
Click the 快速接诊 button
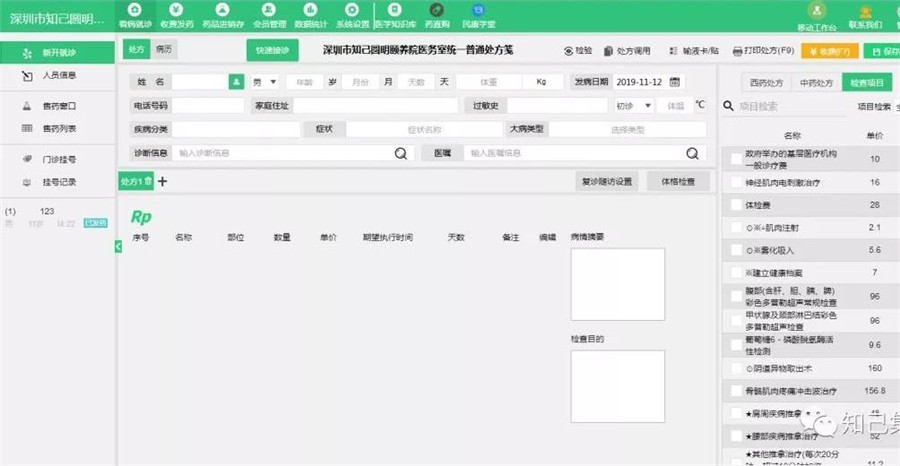(273, 50)
